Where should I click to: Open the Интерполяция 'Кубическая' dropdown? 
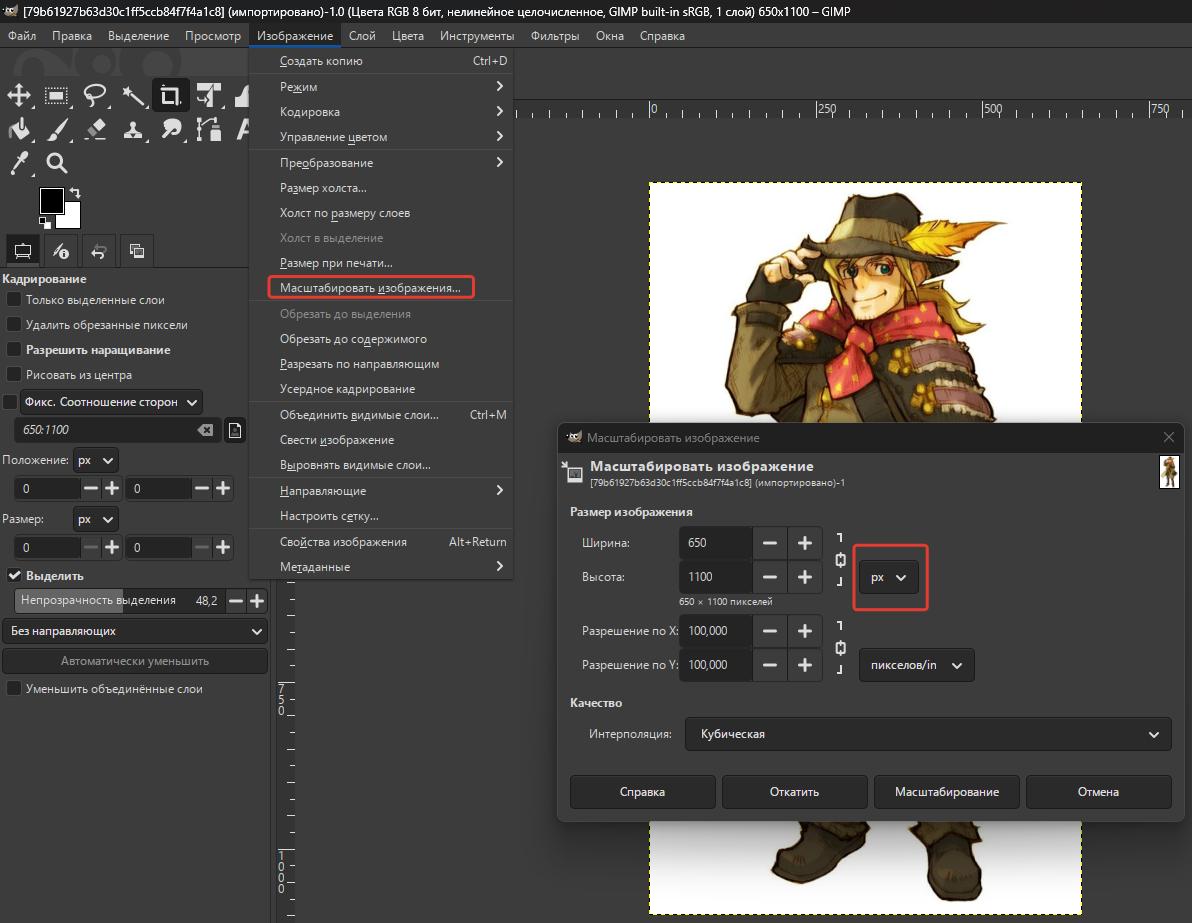927,734
